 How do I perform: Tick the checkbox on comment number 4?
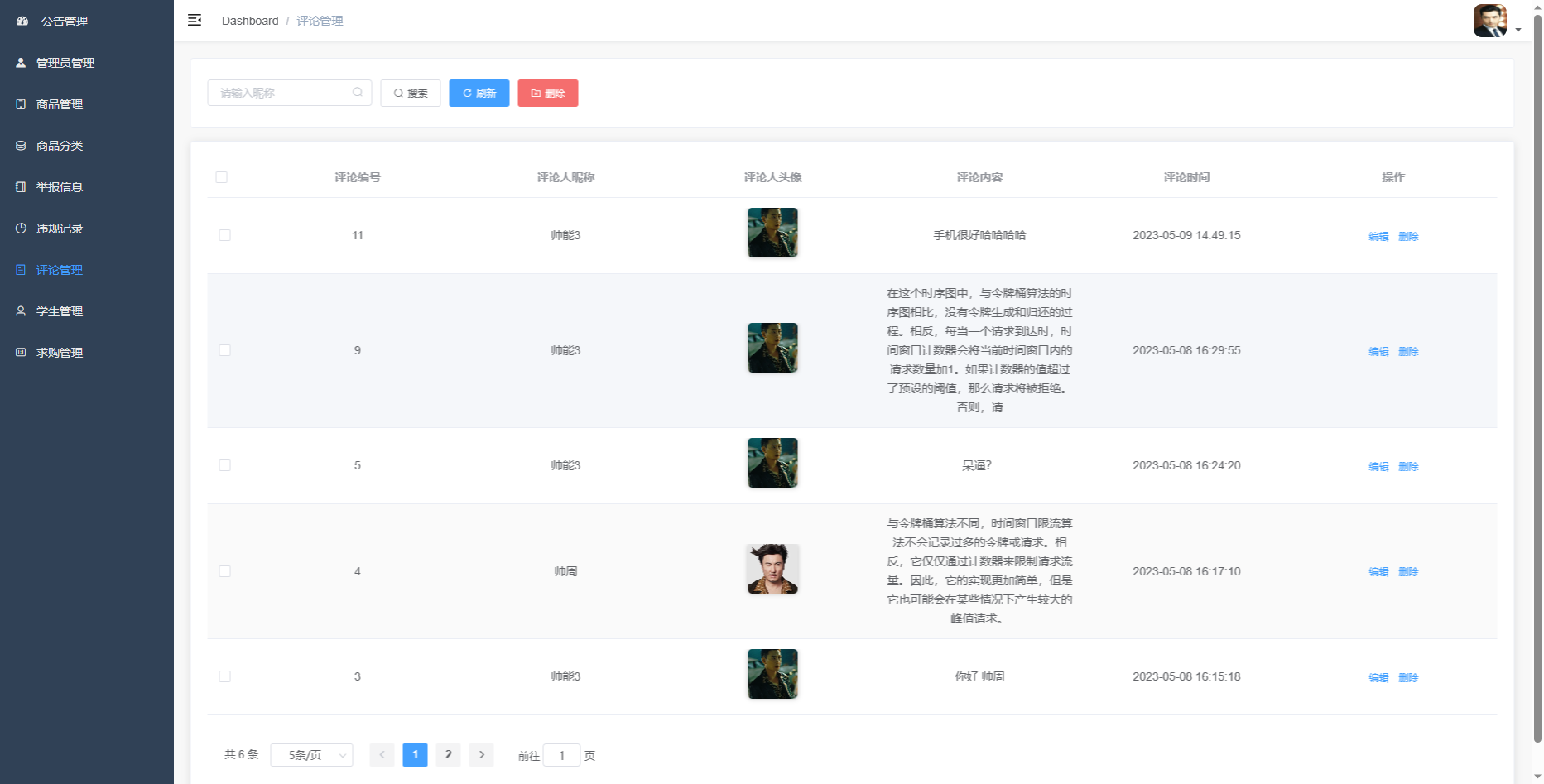(224, 571)
